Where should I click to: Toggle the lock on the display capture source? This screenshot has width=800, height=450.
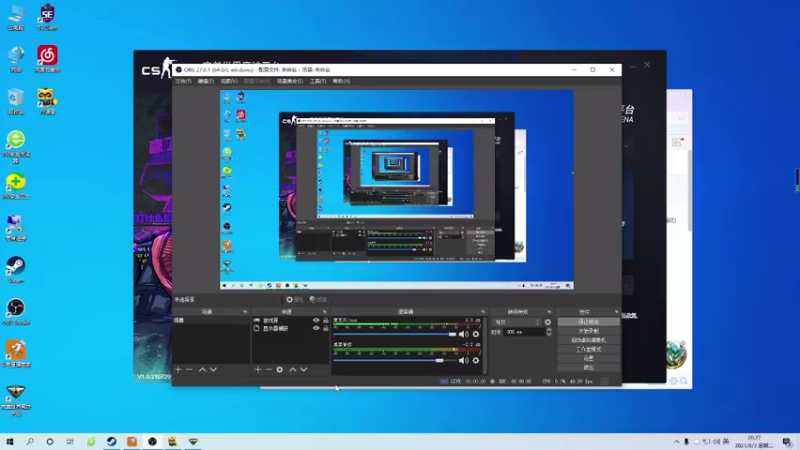coord(326,329)
